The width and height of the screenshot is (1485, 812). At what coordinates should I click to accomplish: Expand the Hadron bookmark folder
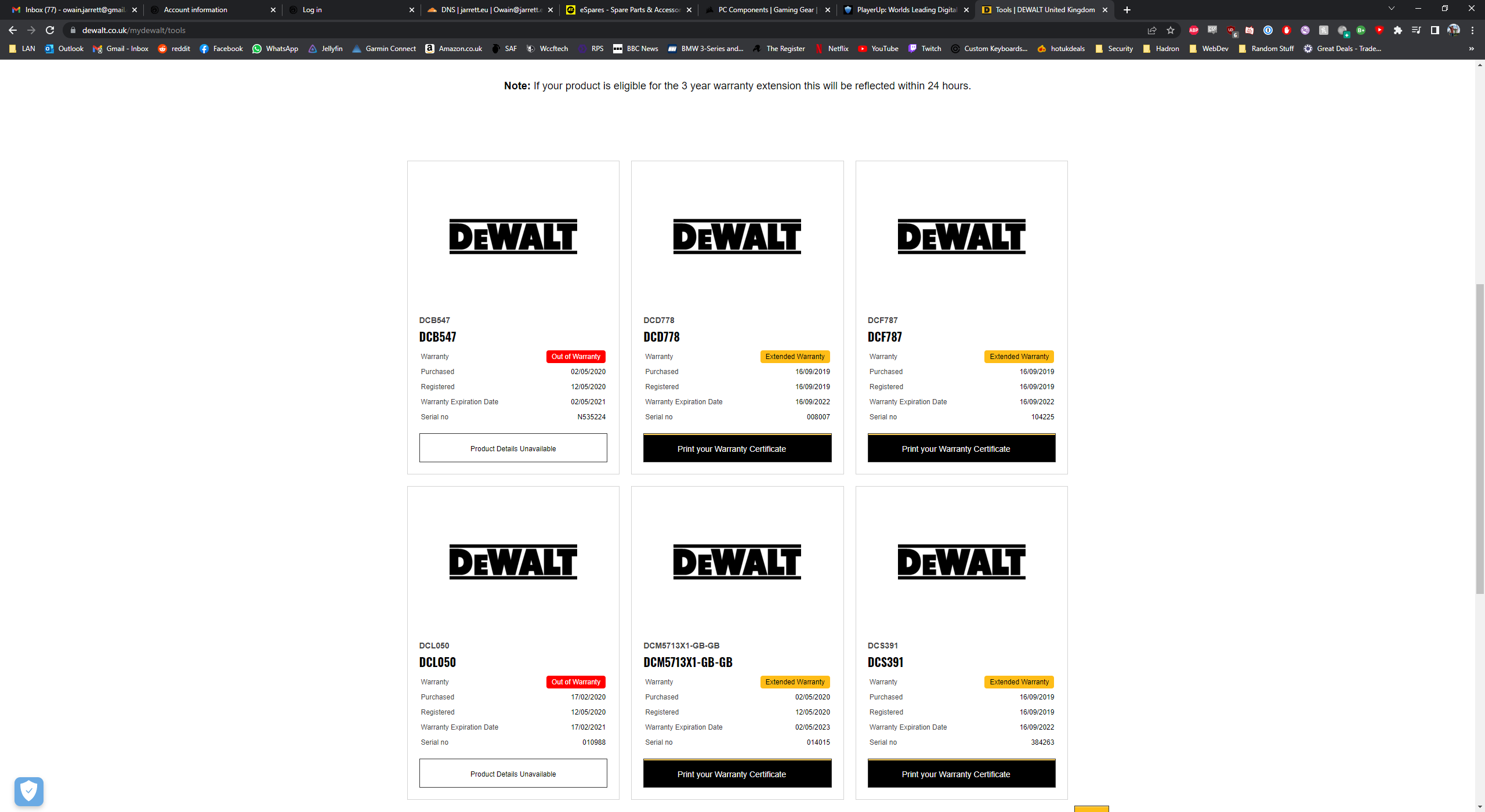pos(1161,49)
